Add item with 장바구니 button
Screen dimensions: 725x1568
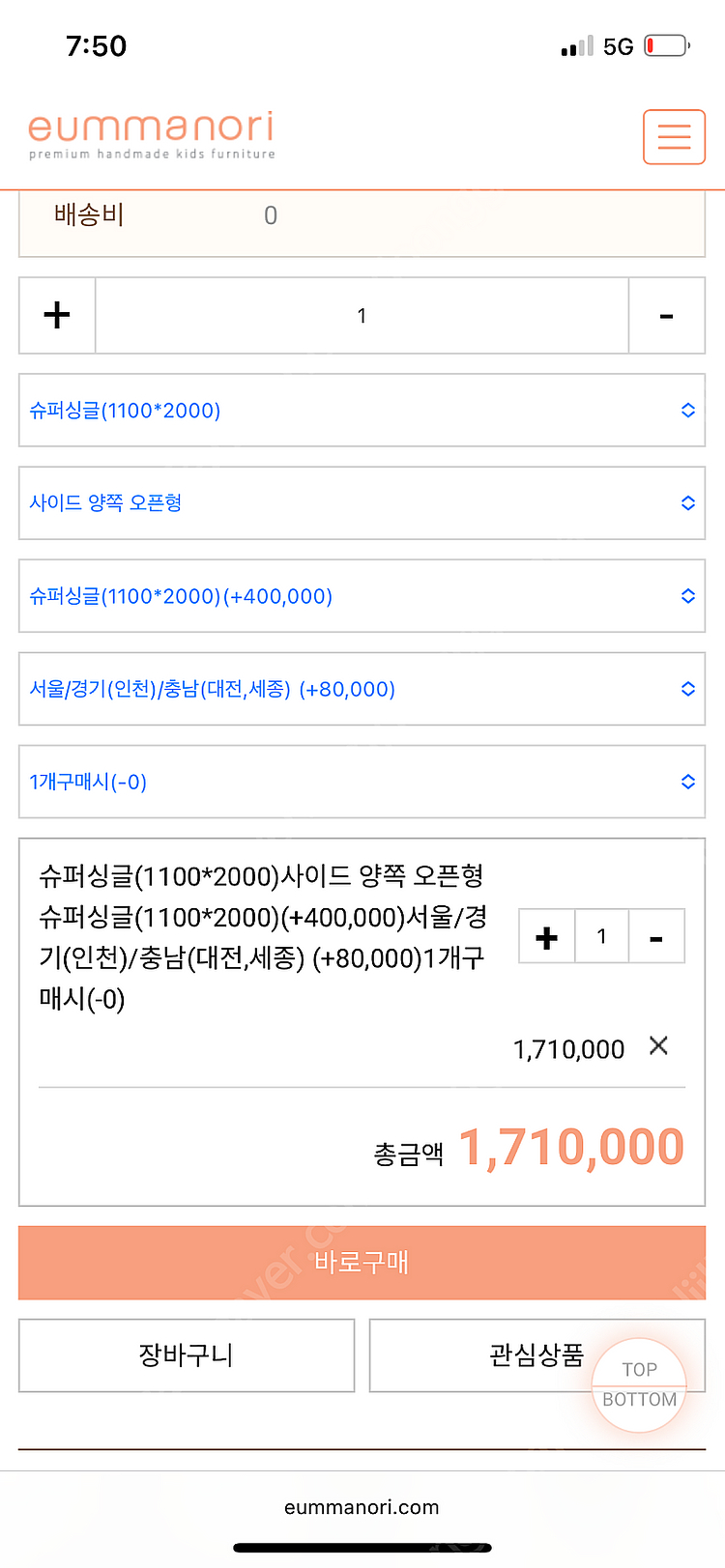click(x=187, y=1355)
